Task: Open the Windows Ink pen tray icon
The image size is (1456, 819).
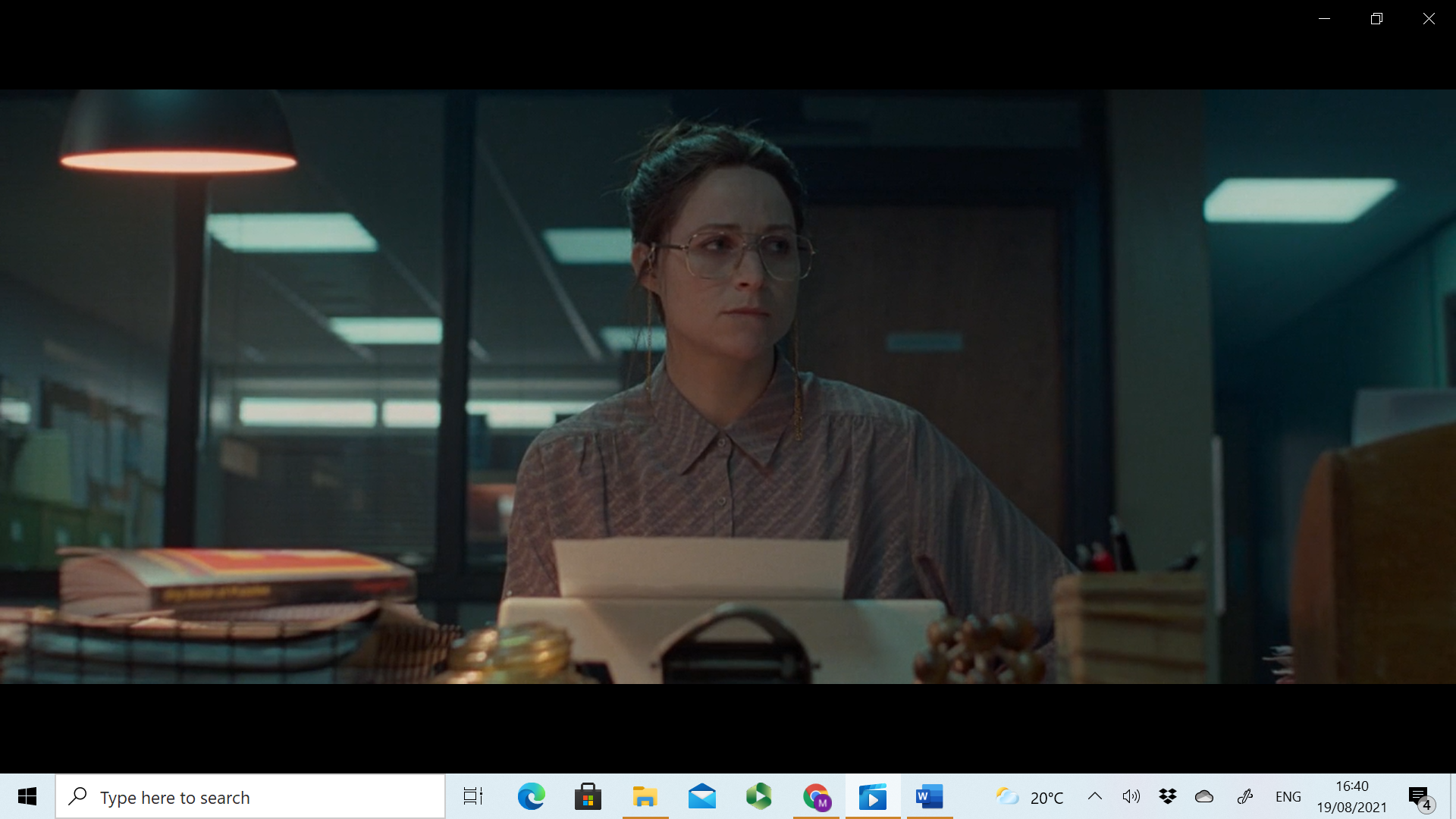Action: coord(1245,796)
